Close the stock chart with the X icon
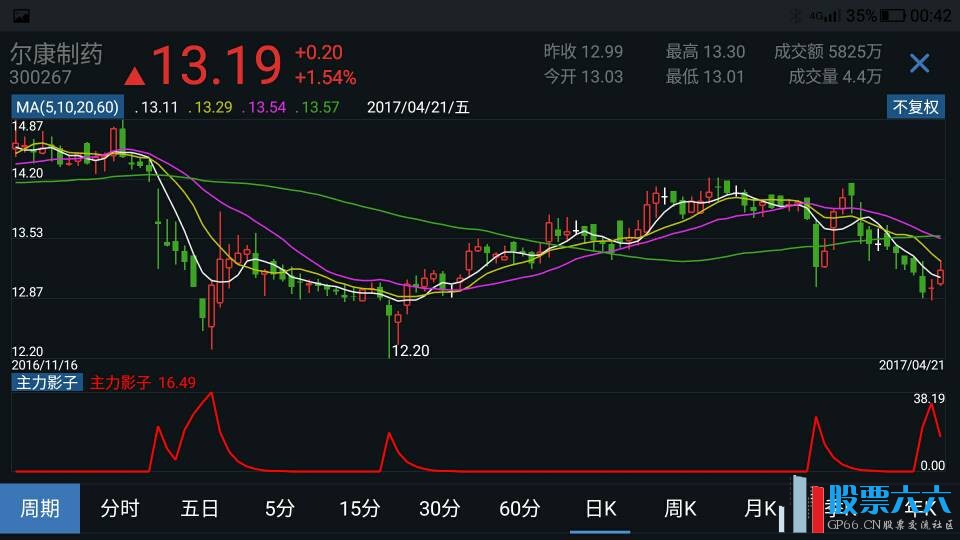This screenshot has width=960, height=540. [919, 64]
